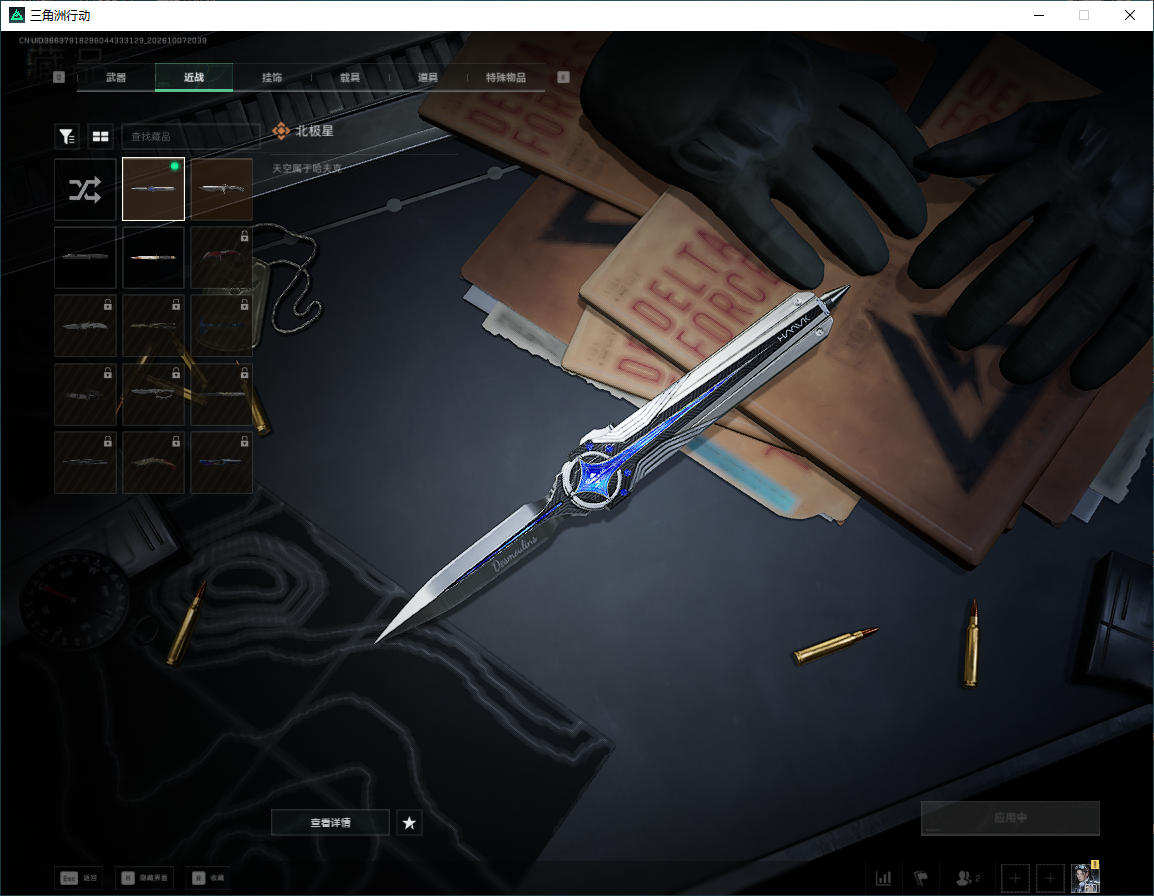The height and width of the screenshot is (896, 1154).
Task: Select the locked blue knife in the last row
Action: pos(222,462)
